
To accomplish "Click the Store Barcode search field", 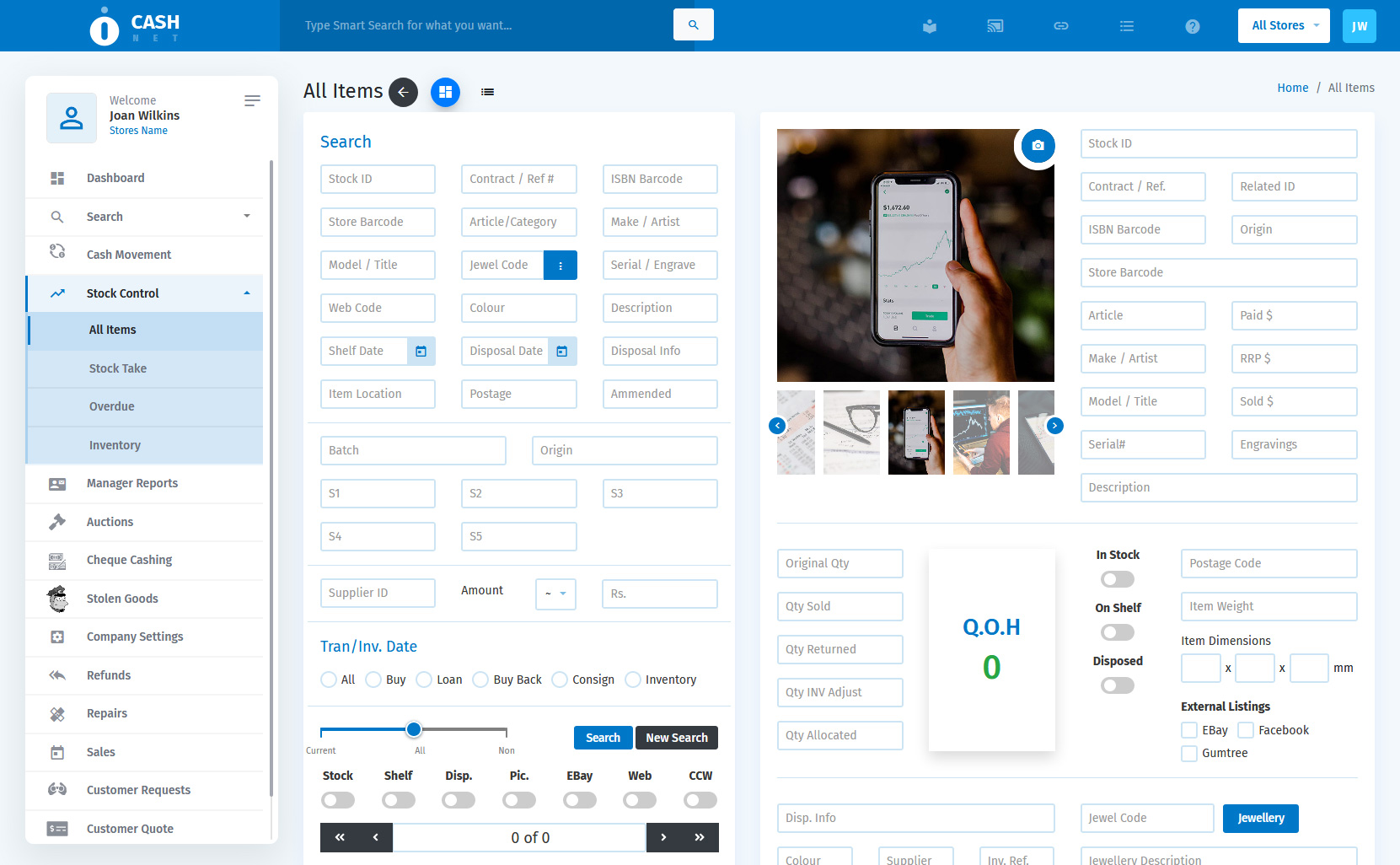I will pos(378,222).
